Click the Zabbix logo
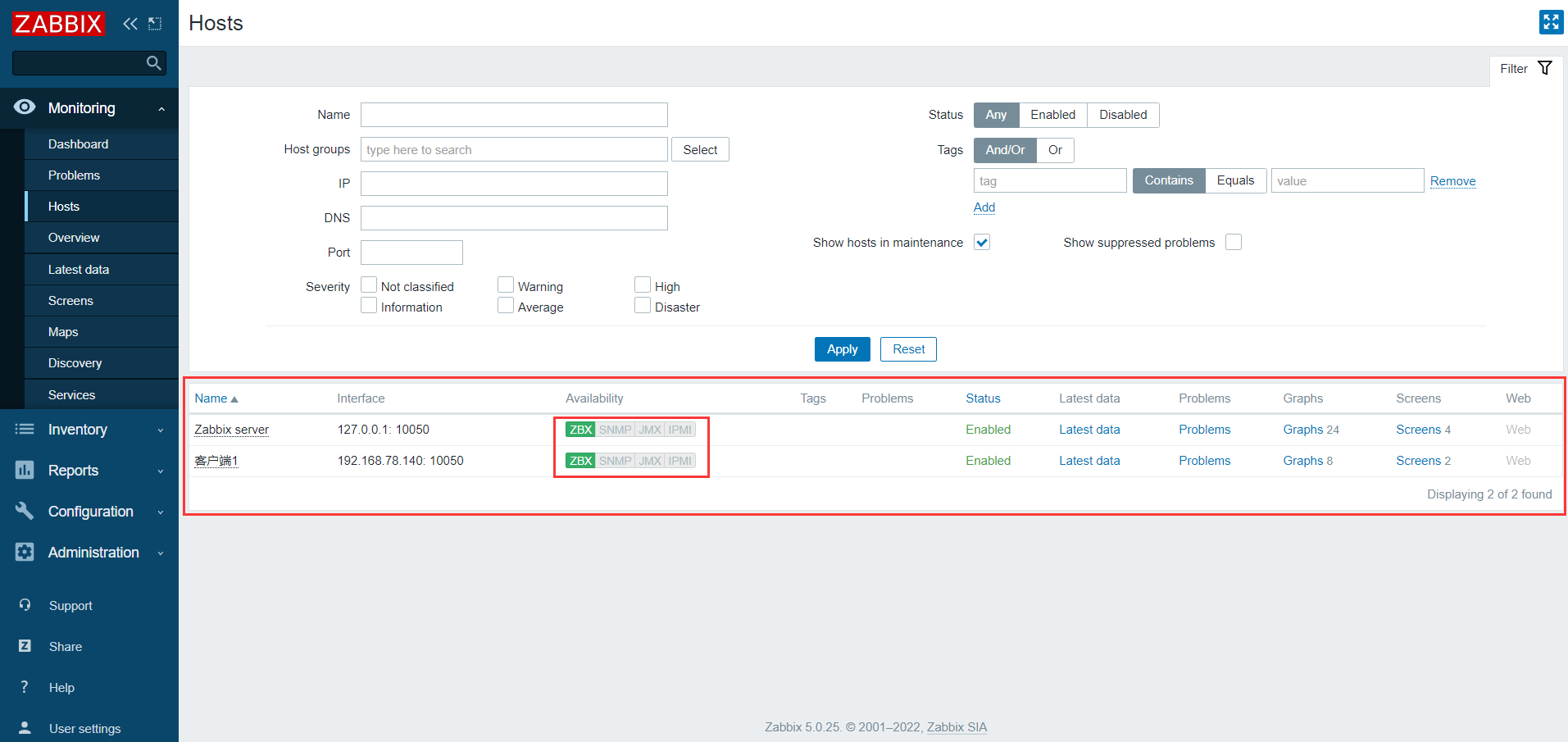The height and width of the screenshot is (742, 1568). pyautogui.click(x=58, y=24)
